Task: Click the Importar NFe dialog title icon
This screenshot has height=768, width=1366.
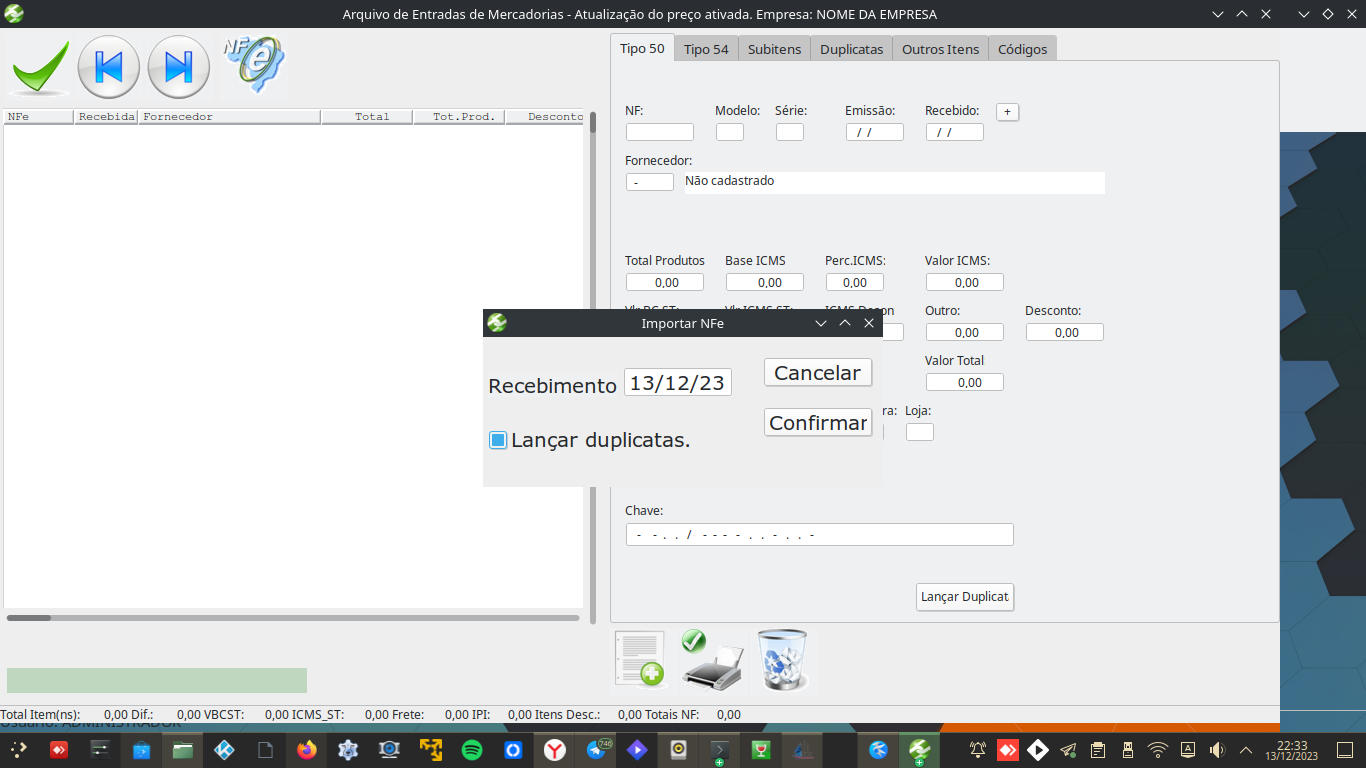Action: coord(497,323)
